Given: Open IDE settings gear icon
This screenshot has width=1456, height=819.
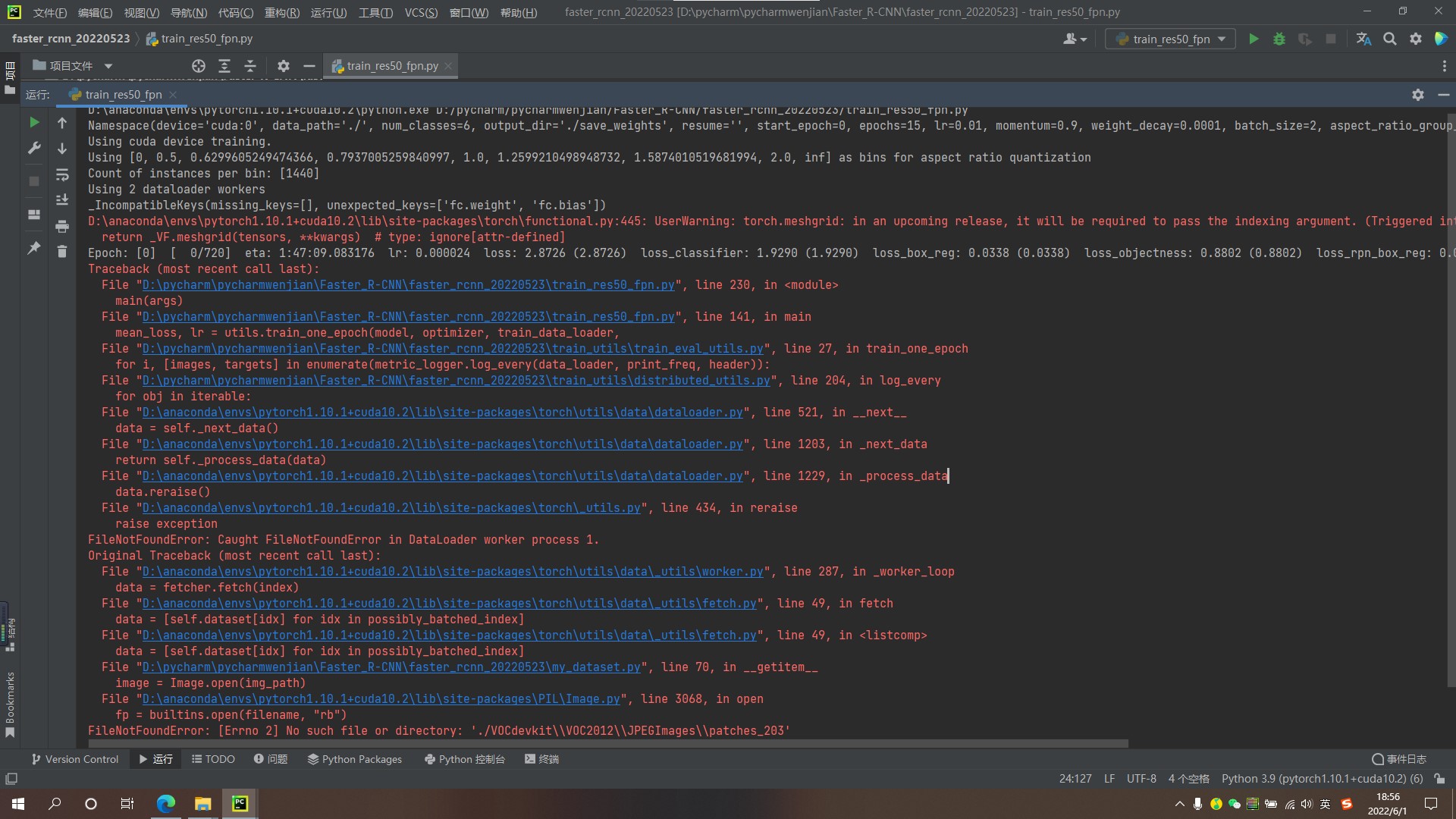Looking at the screenshot, I should coord(1416,39).
